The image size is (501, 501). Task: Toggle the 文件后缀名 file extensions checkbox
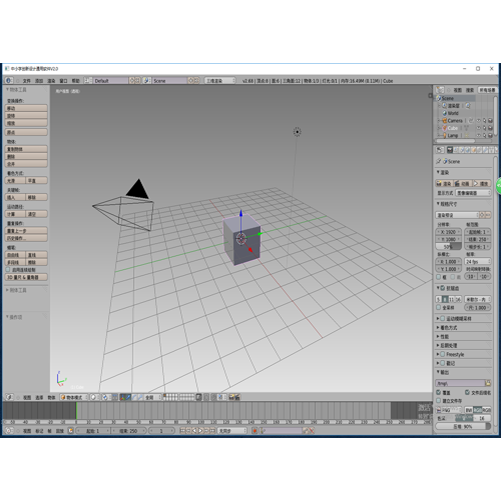coord(467,393)
